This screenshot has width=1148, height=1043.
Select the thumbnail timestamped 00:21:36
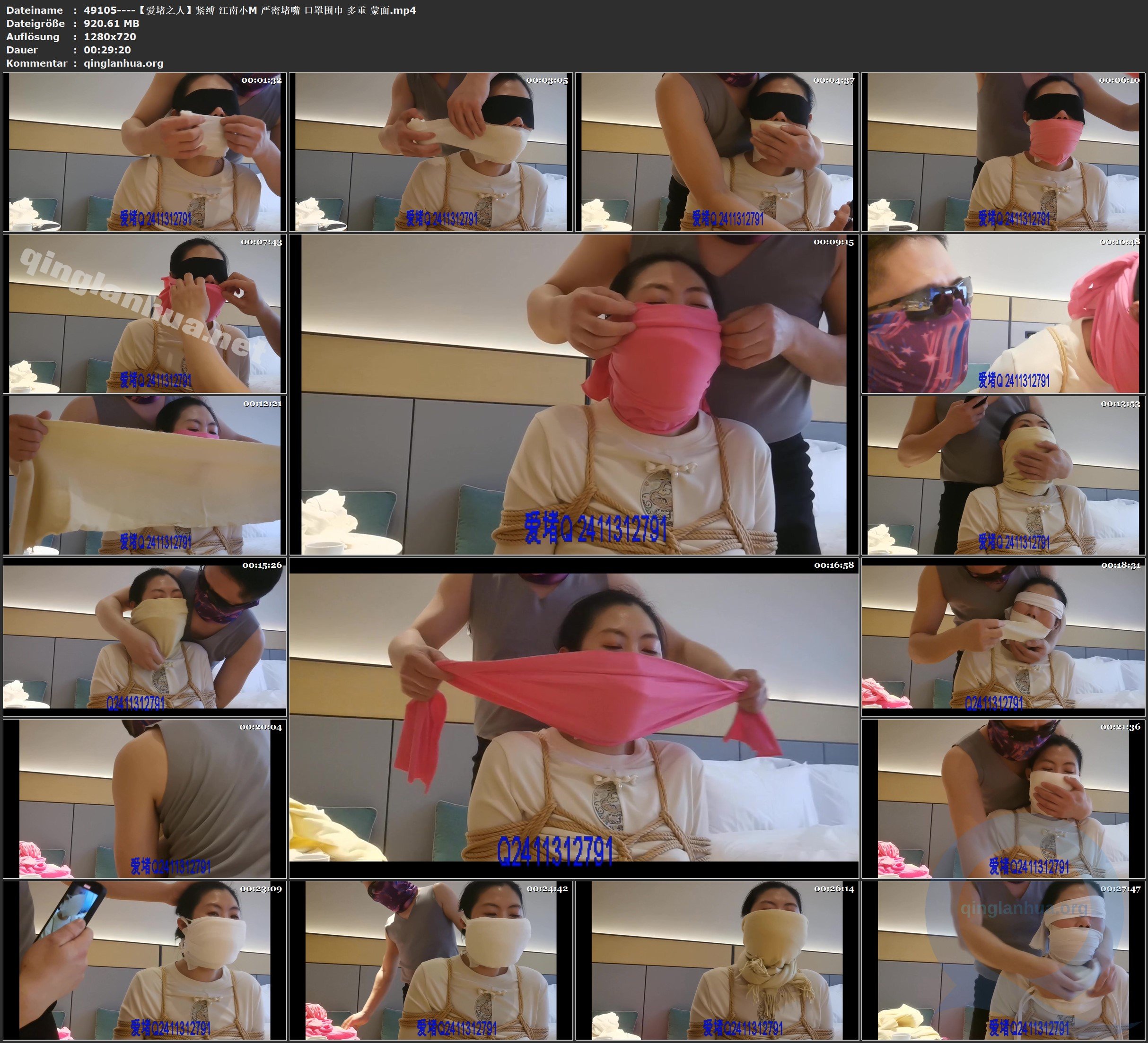(1003, 798)
